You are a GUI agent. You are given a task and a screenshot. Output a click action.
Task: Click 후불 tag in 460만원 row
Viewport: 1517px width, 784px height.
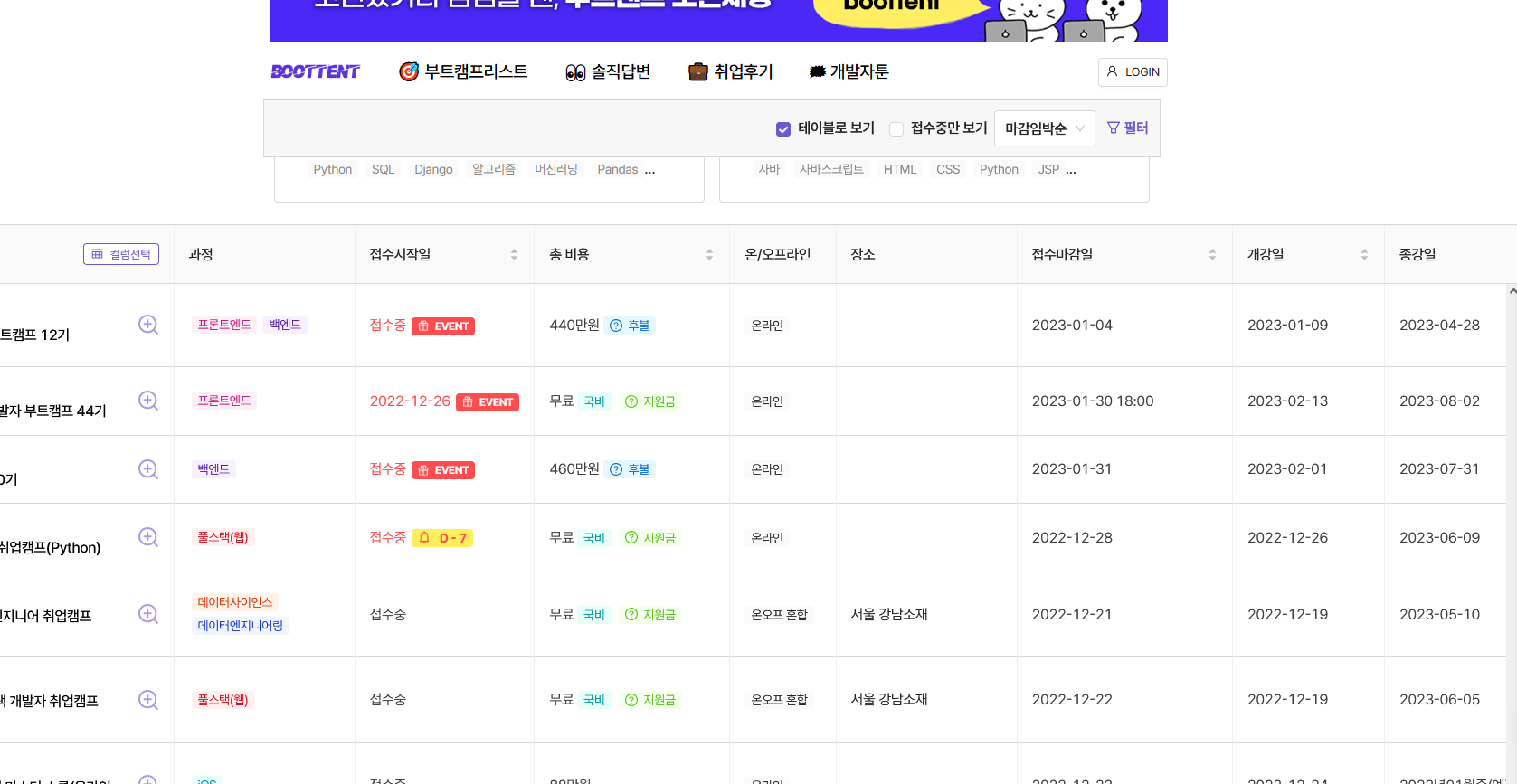(x=630, y=469)
